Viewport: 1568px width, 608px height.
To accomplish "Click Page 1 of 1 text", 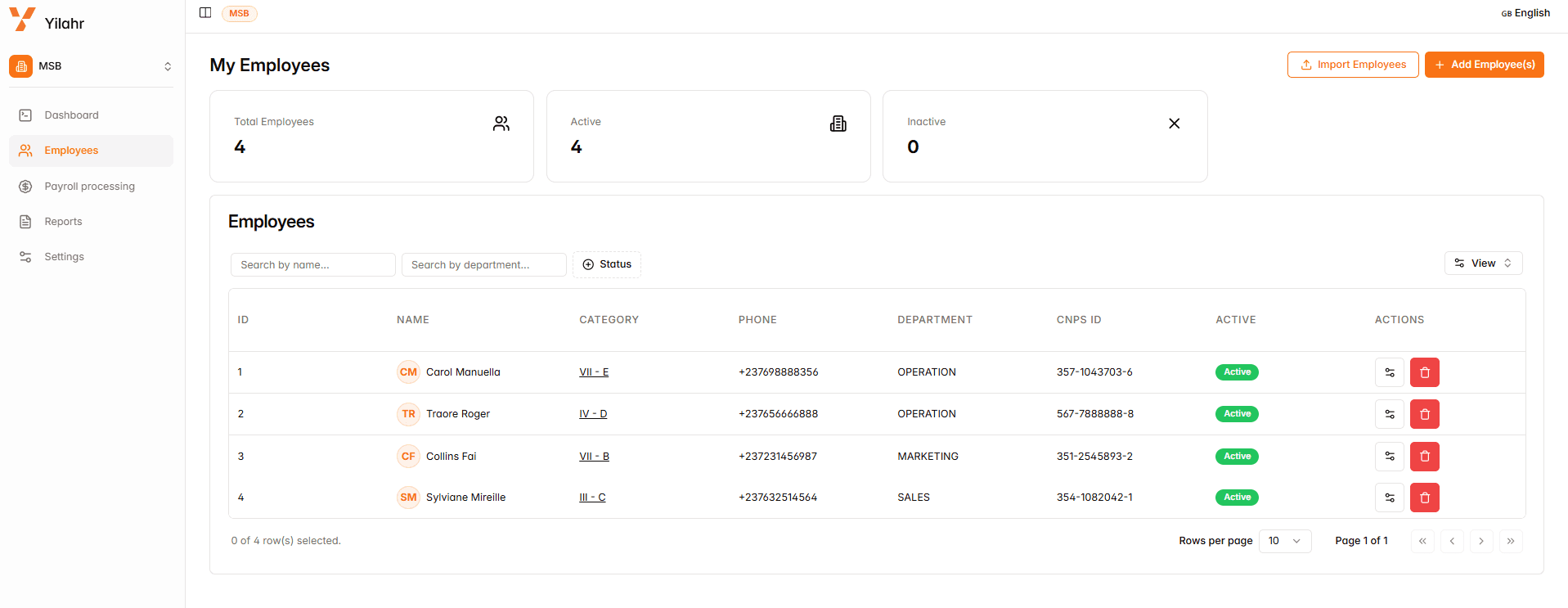I will (x=1361, y=541).
